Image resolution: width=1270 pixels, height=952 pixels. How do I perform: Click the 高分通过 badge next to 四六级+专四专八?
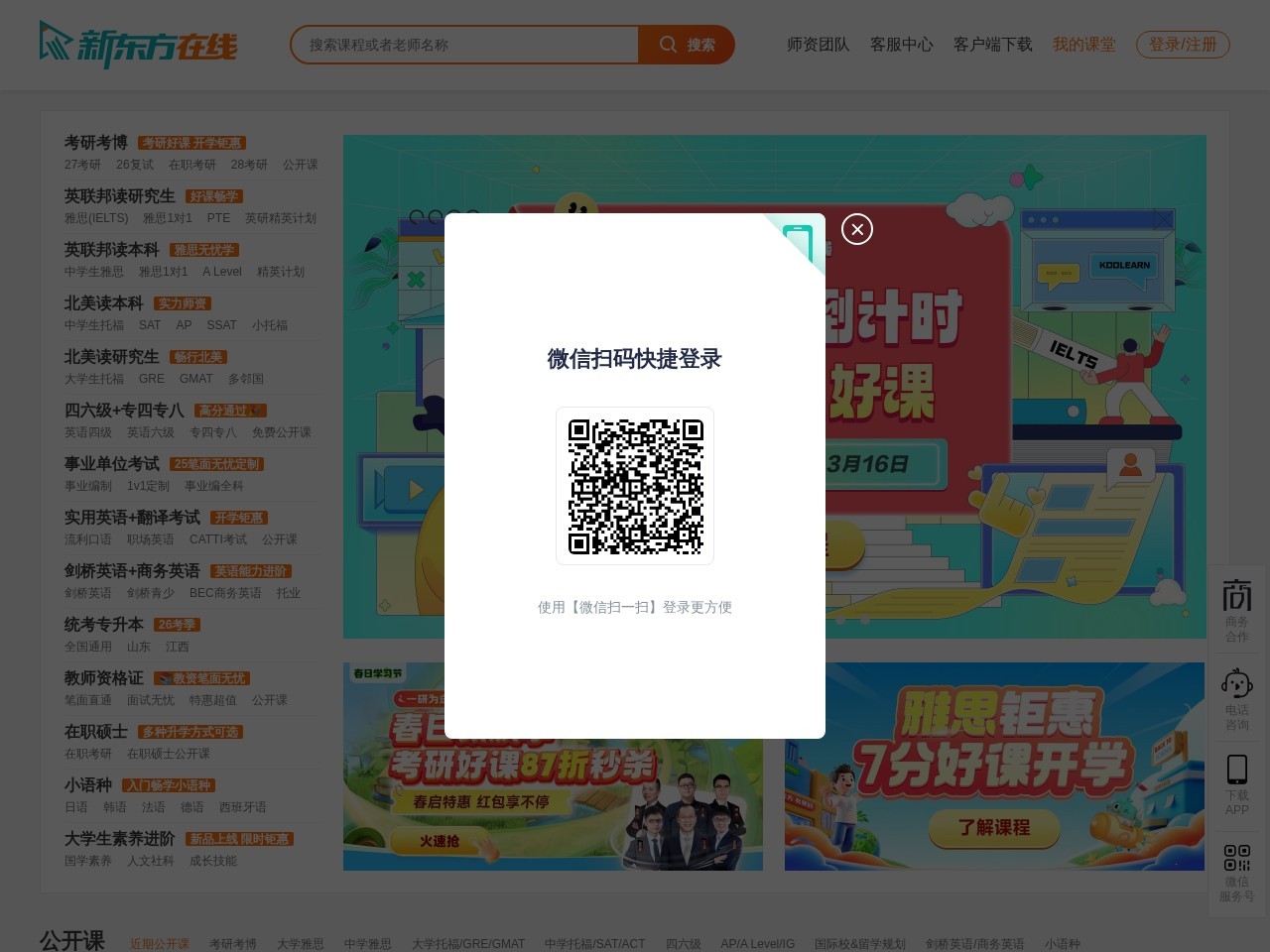pyautogui.click(x=229, y=411)
